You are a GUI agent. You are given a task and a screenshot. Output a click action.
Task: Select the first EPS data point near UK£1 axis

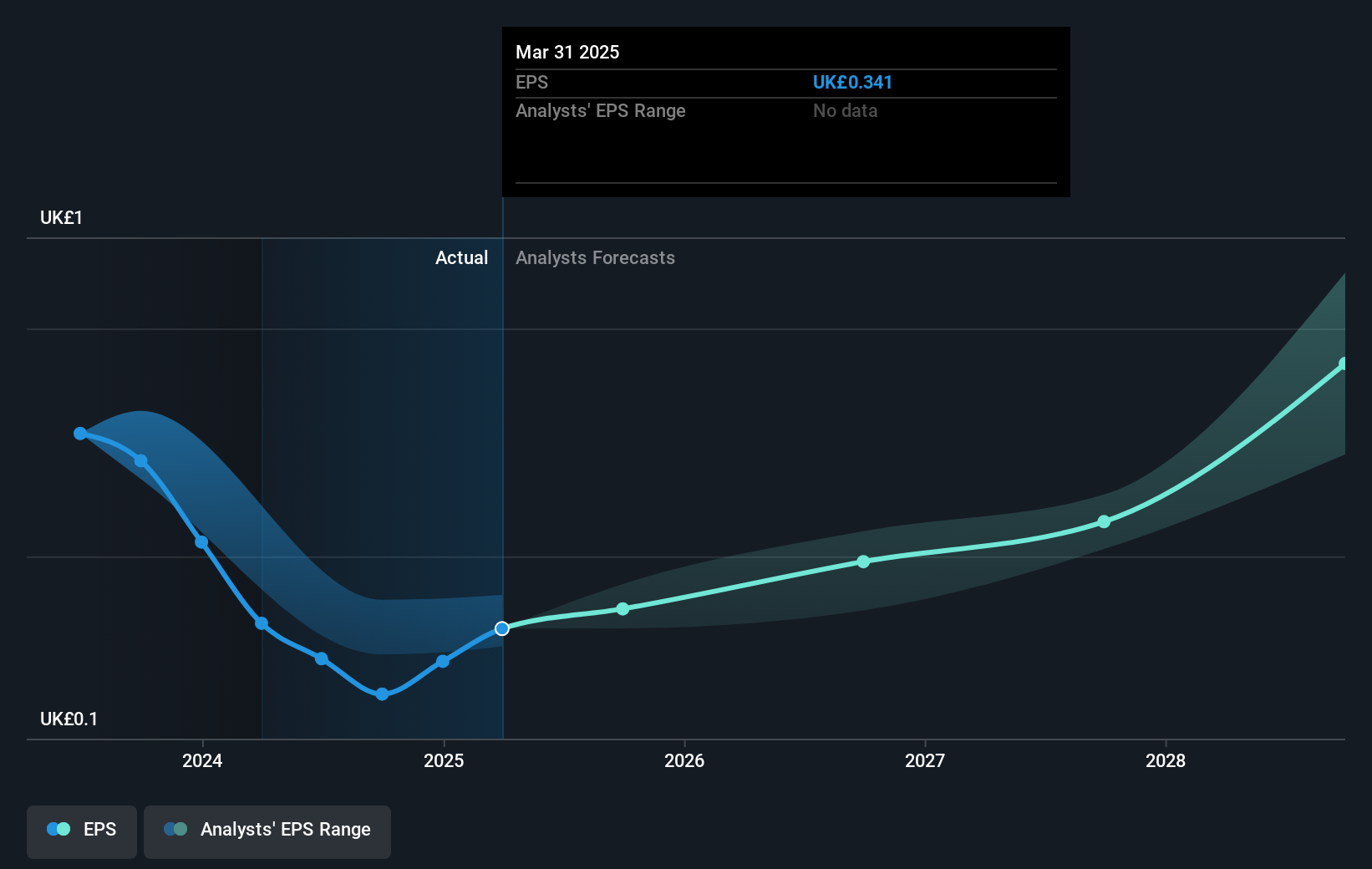point(79,433)
